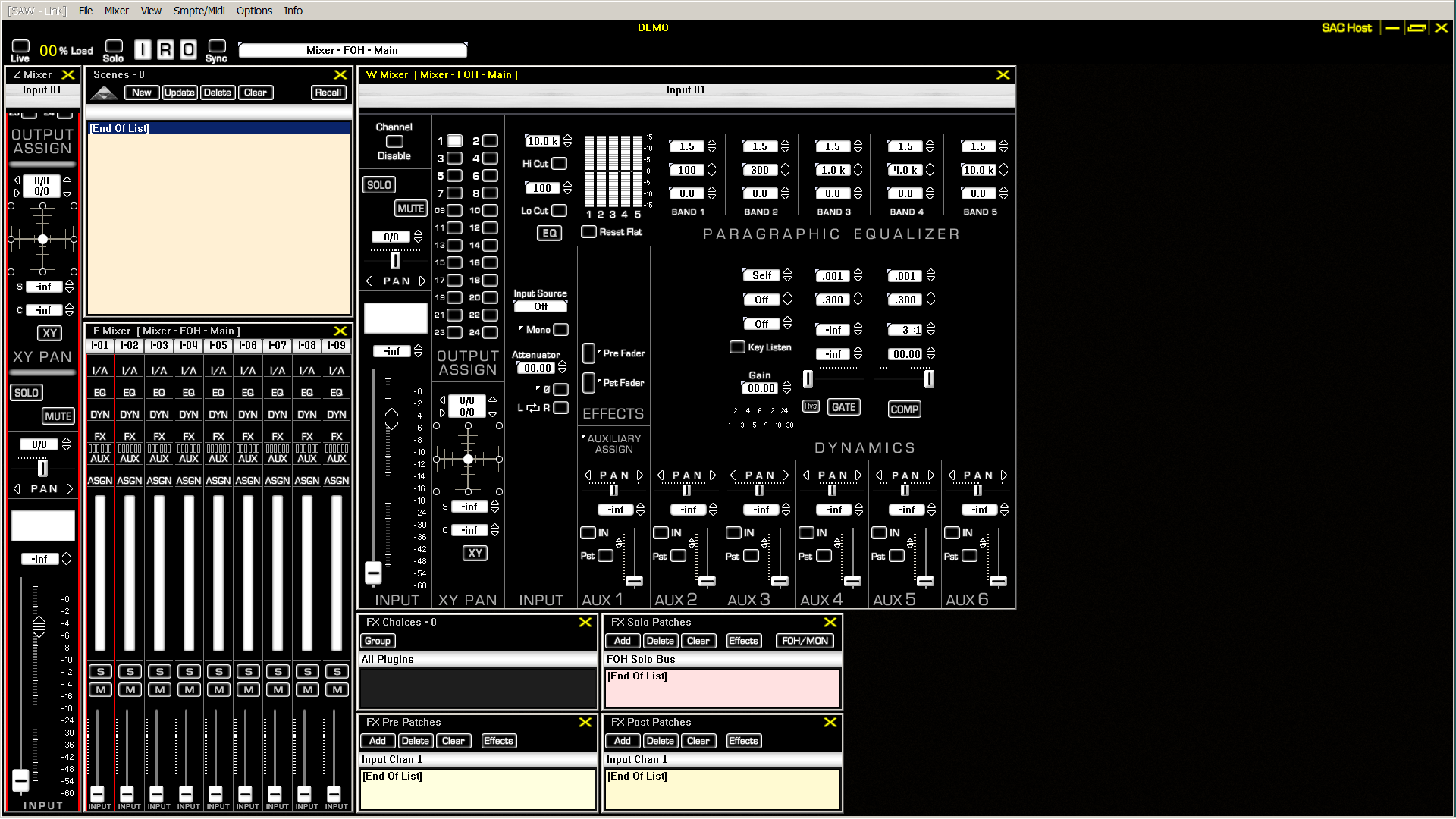Viewport: 1456px width, 819px height.
Task: Open the Input Source Off dropdown
Action: pyautogui.click(x=540, y=307)
